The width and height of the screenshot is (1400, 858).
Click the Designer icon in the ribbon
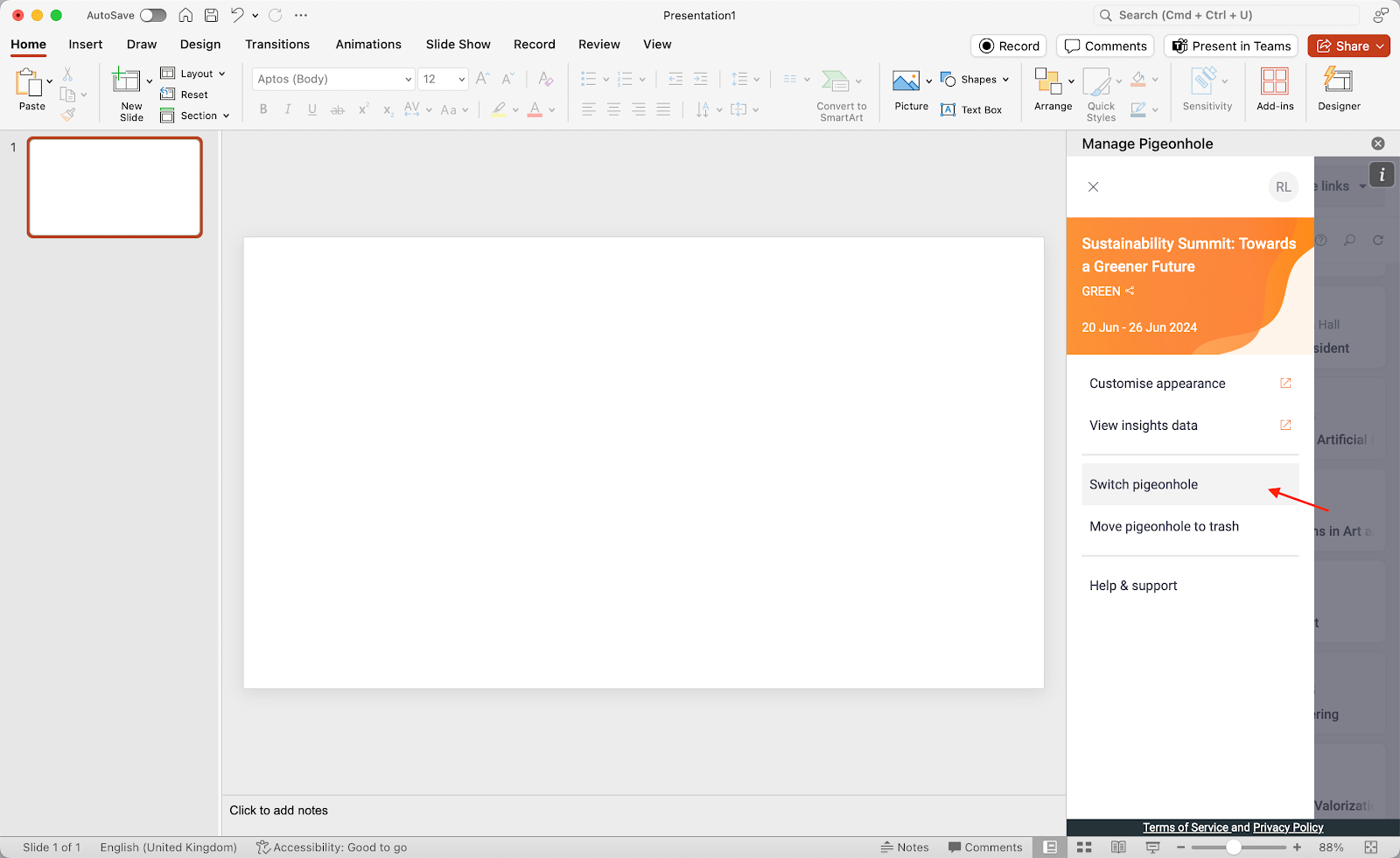1338,82
